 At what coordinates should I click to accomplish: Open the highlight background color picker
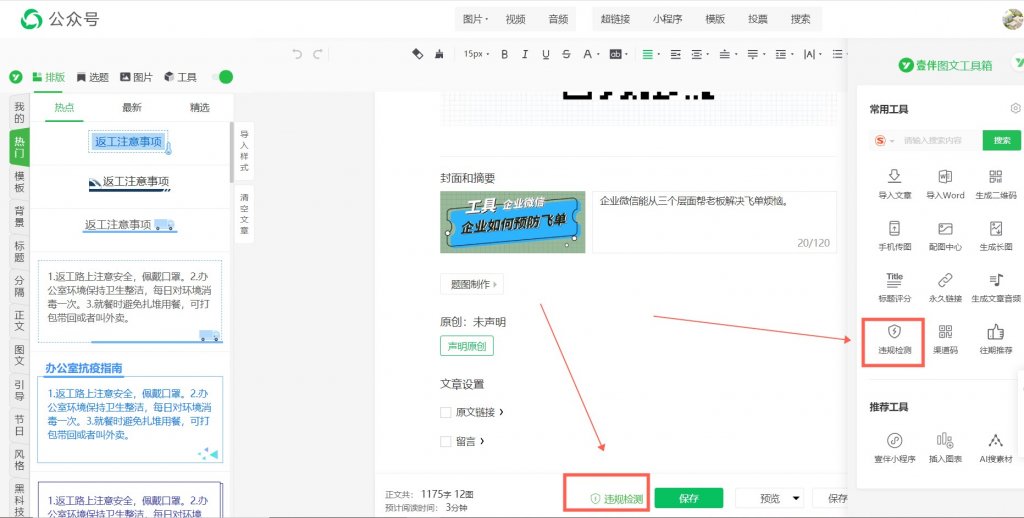(x=616, y=54)
